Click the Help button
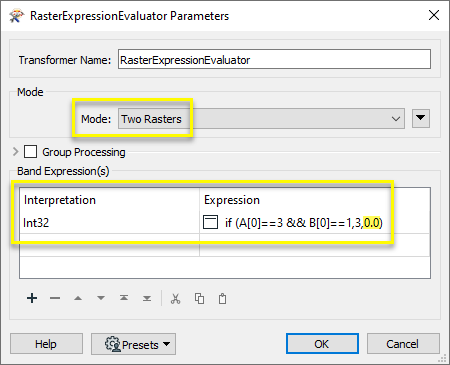This screenshot has height=365, width=450. 46,344
